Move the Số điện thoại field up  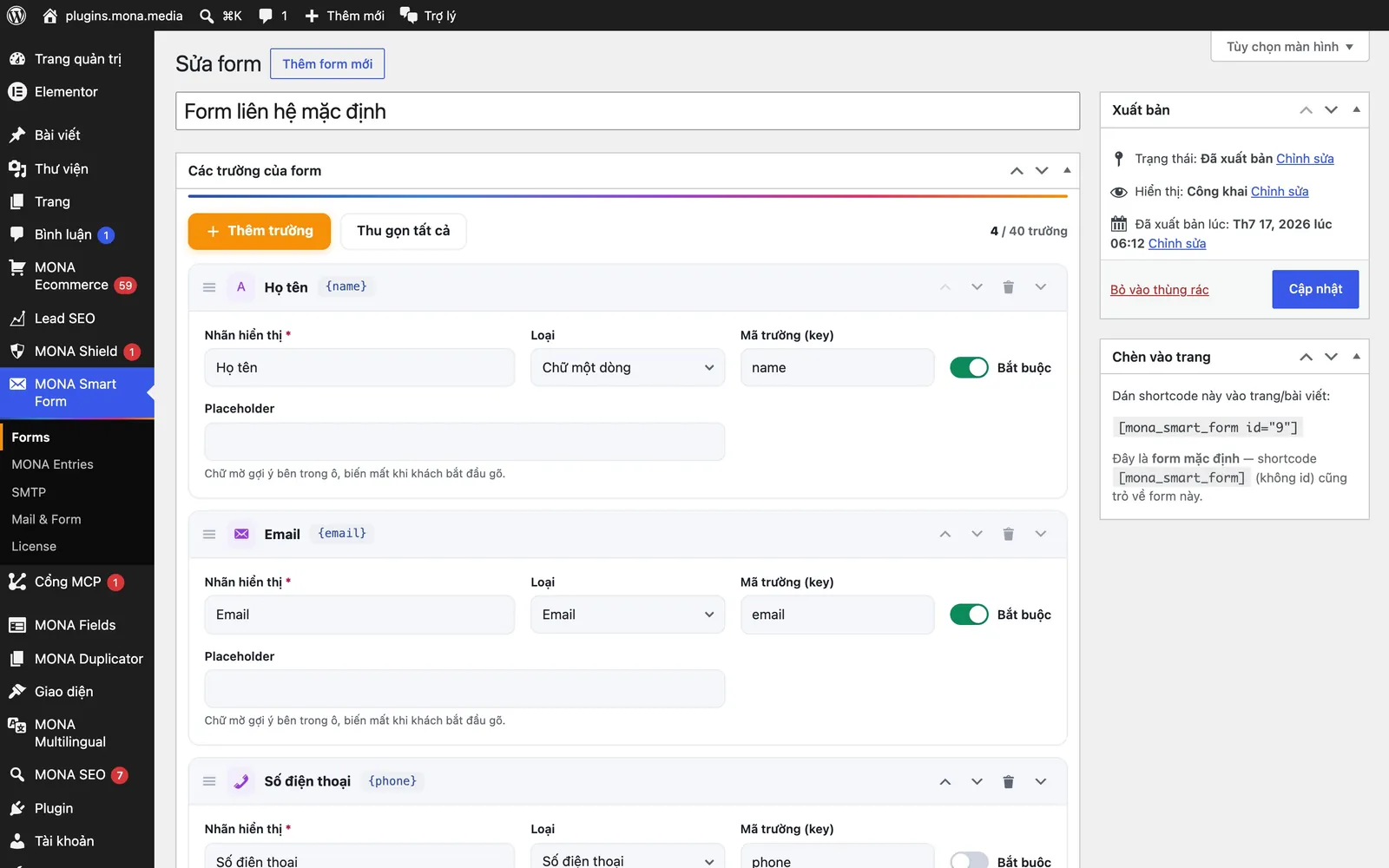(x=945, y=781)
